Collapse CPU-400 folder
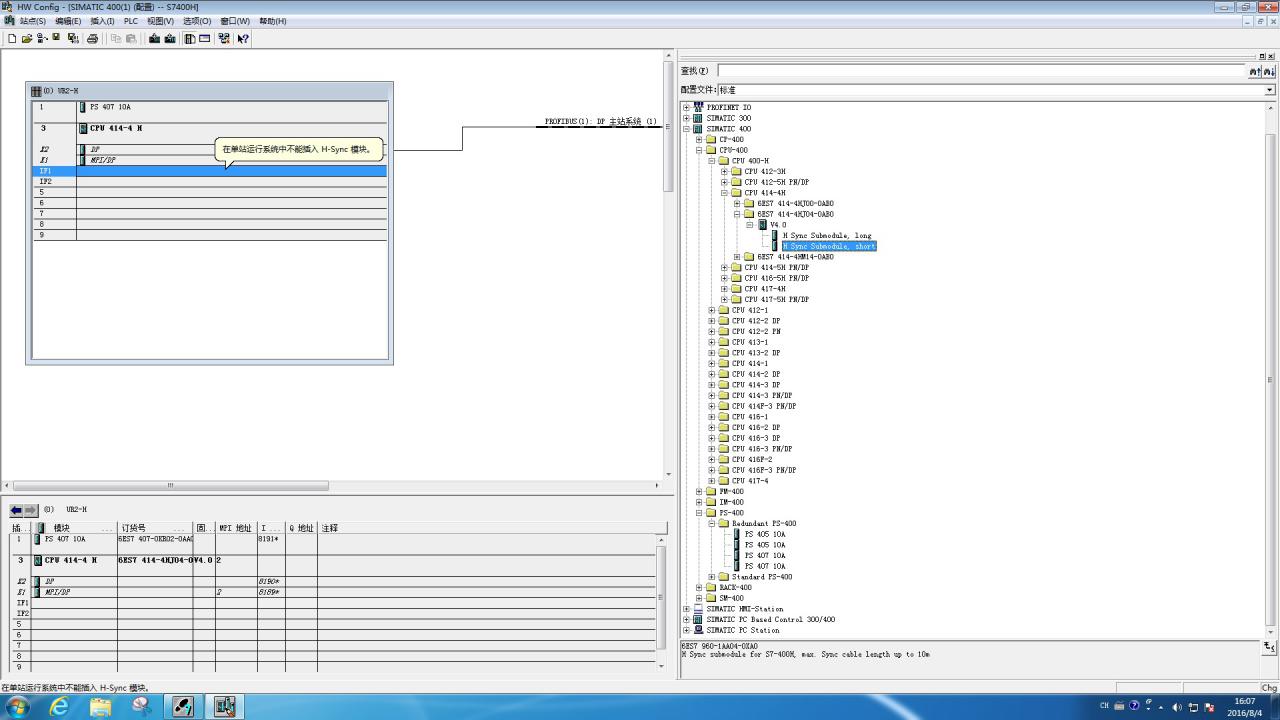The image size is (1280, 720). (x=699, y=150)
